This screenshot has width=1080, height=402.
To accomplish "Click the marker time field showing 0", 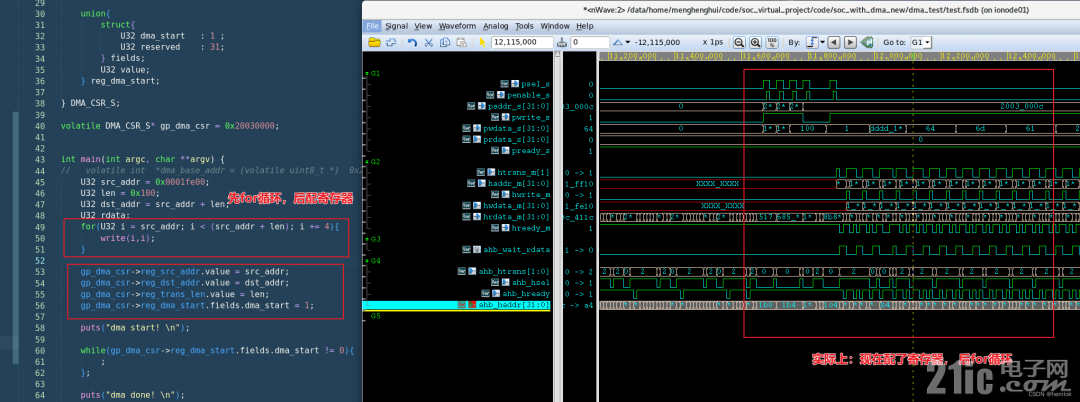I will click(590, 43).
